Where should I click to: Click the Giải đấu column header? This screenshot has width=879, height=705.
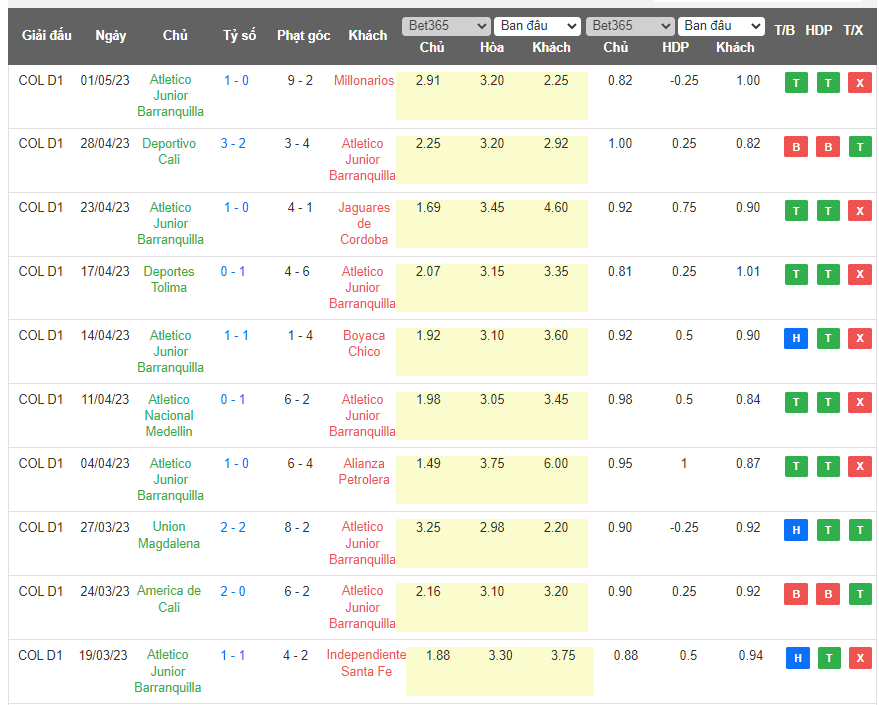click(46, 35)
